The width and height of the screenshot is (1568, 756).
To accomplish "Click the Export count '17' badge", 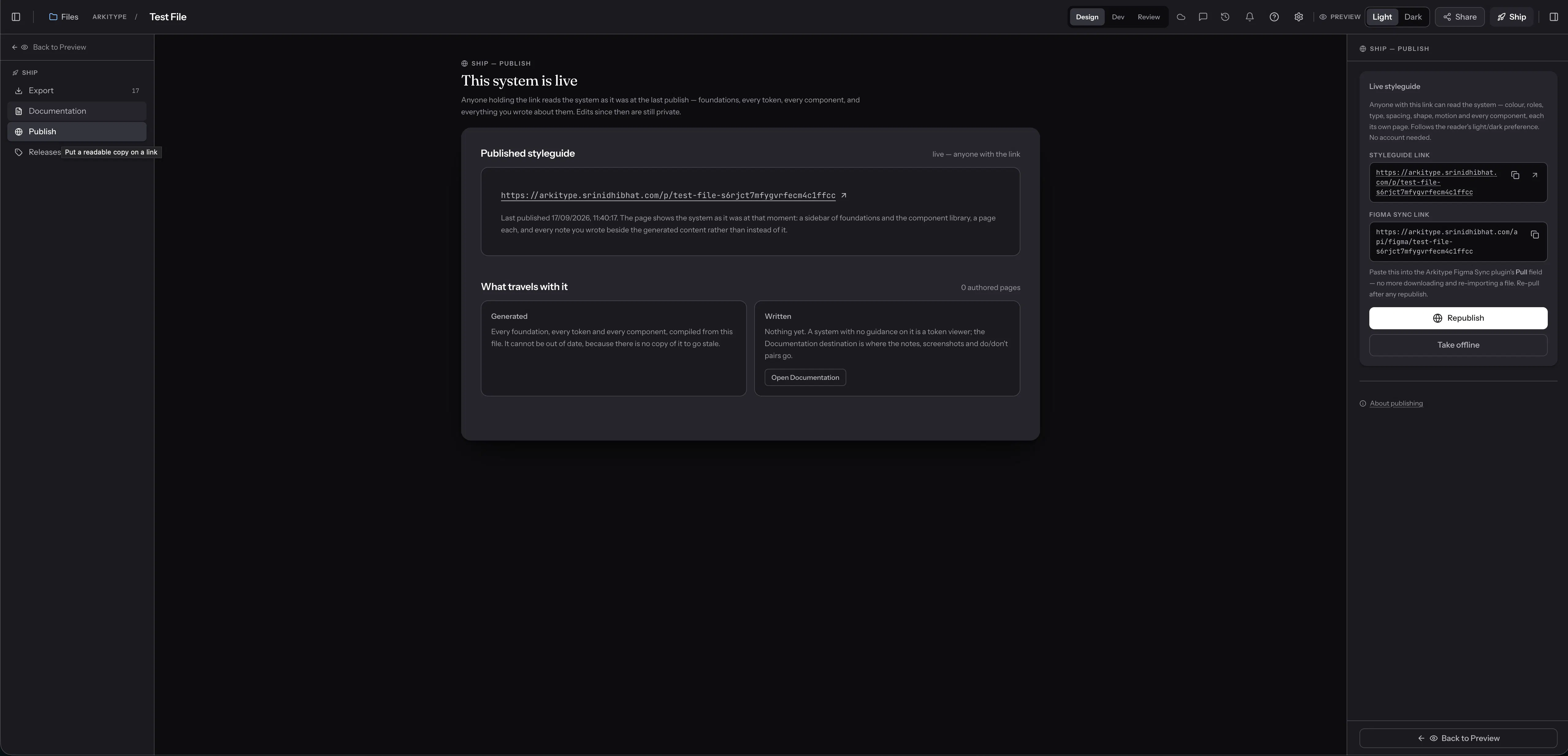I will 135,91.
